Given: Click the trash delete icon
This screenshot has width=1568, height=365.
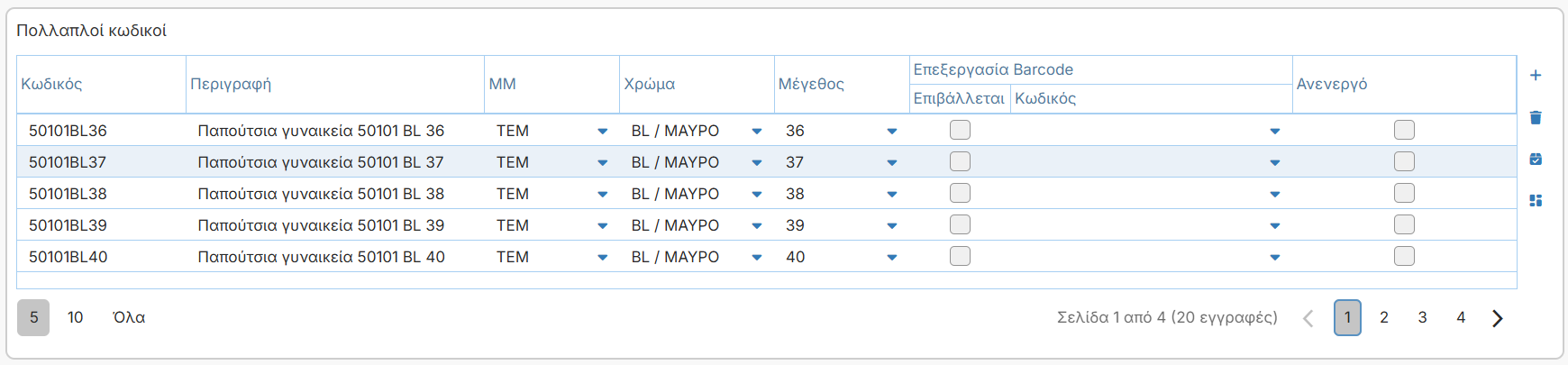Looking at the screenshot, I should pos(1536,117).
